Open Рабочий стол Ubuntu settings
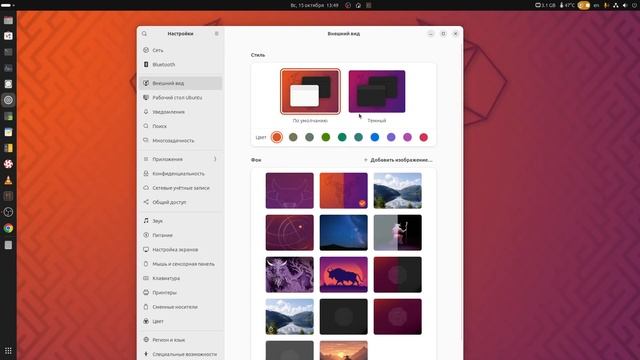The height and width of the screenshot is (360, 640). 180,98
